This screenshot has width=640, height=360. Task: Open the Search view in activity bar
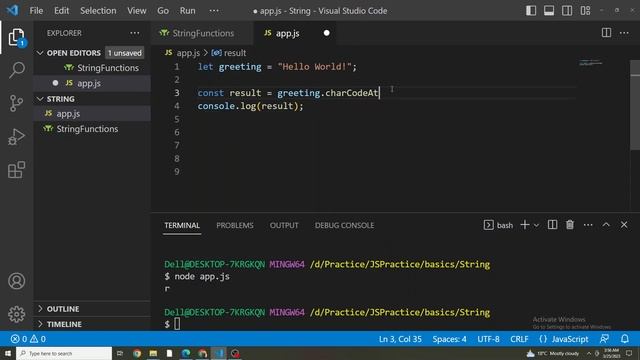16,70
